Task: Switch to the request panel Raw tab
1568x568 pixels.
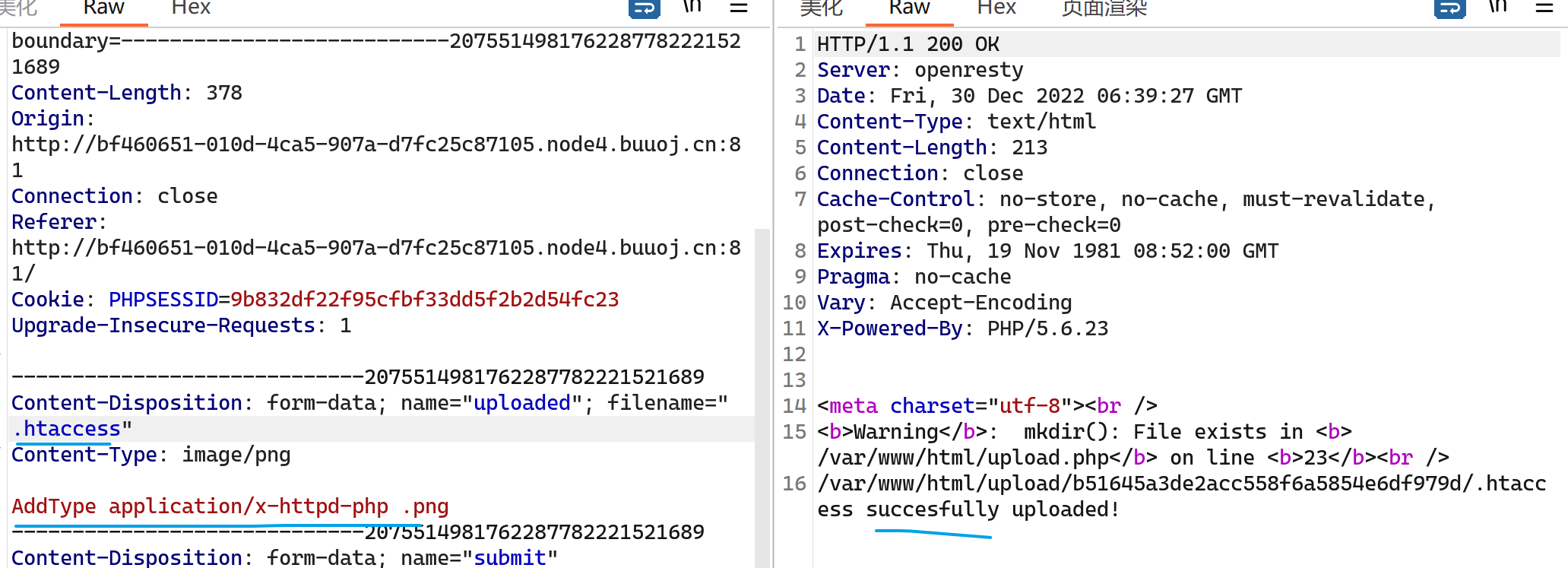Action: click(103, 8)
